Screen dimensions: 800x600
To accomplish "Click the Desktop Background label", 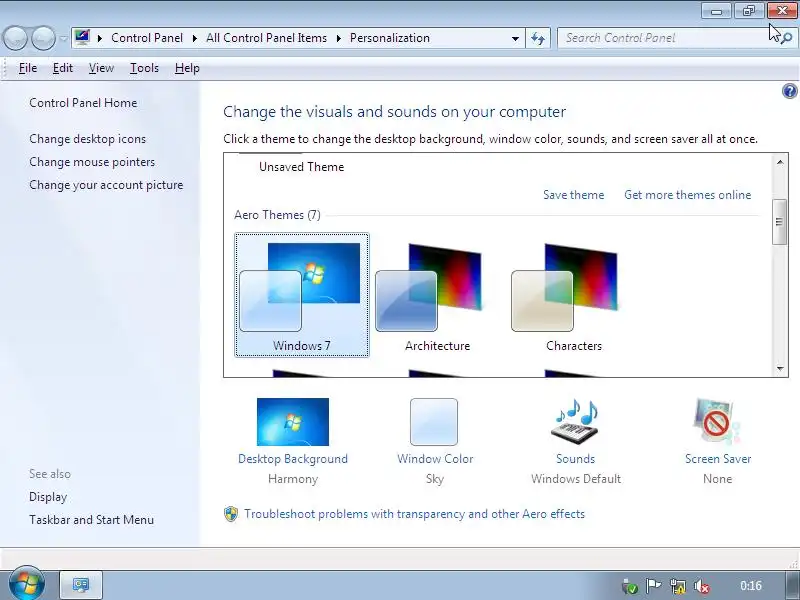I will [x=293, y=459].
